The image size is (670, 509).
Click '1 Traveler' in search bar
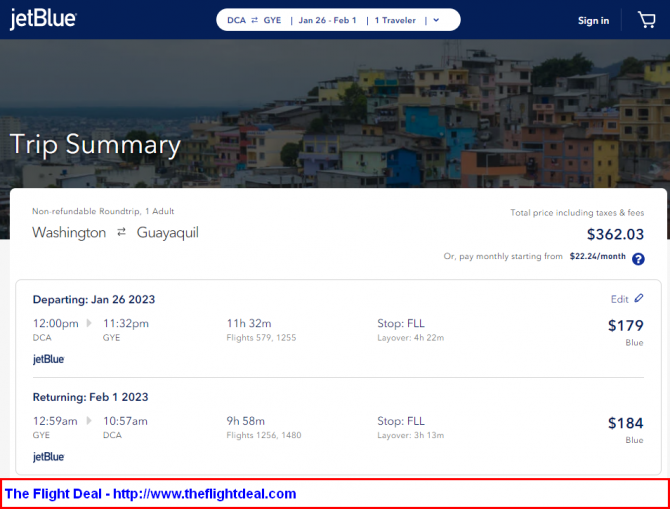pos(395,20)
